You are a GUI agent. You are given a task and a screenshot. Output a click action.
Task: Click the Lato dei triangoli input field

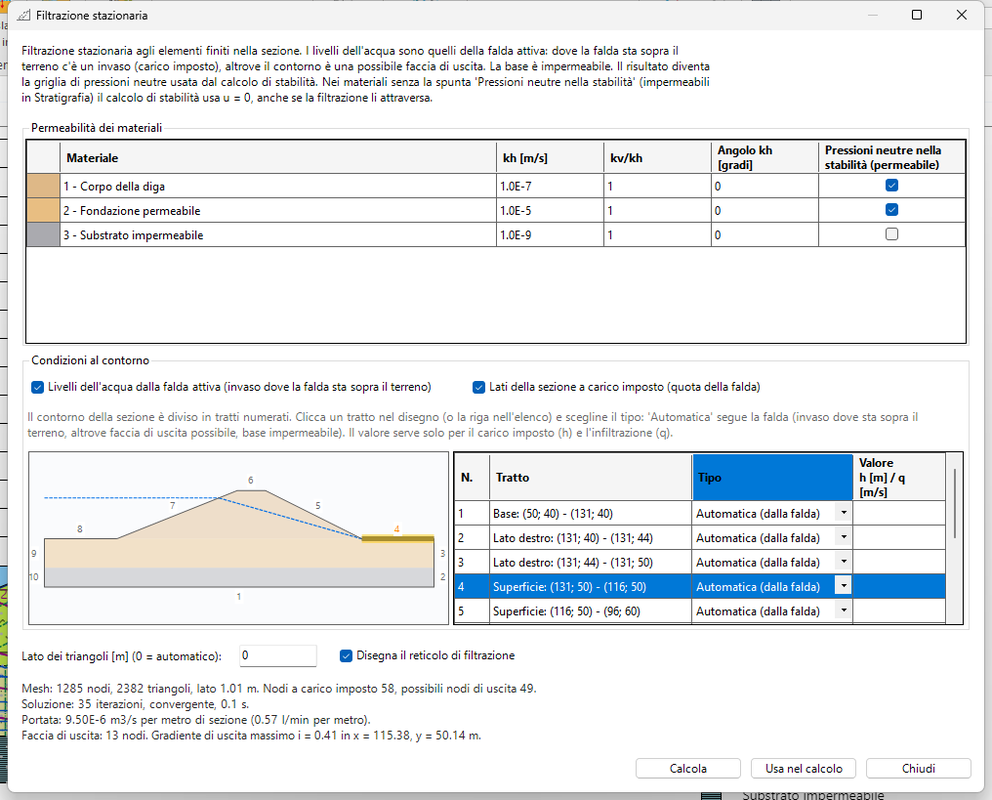coord(278,656)
